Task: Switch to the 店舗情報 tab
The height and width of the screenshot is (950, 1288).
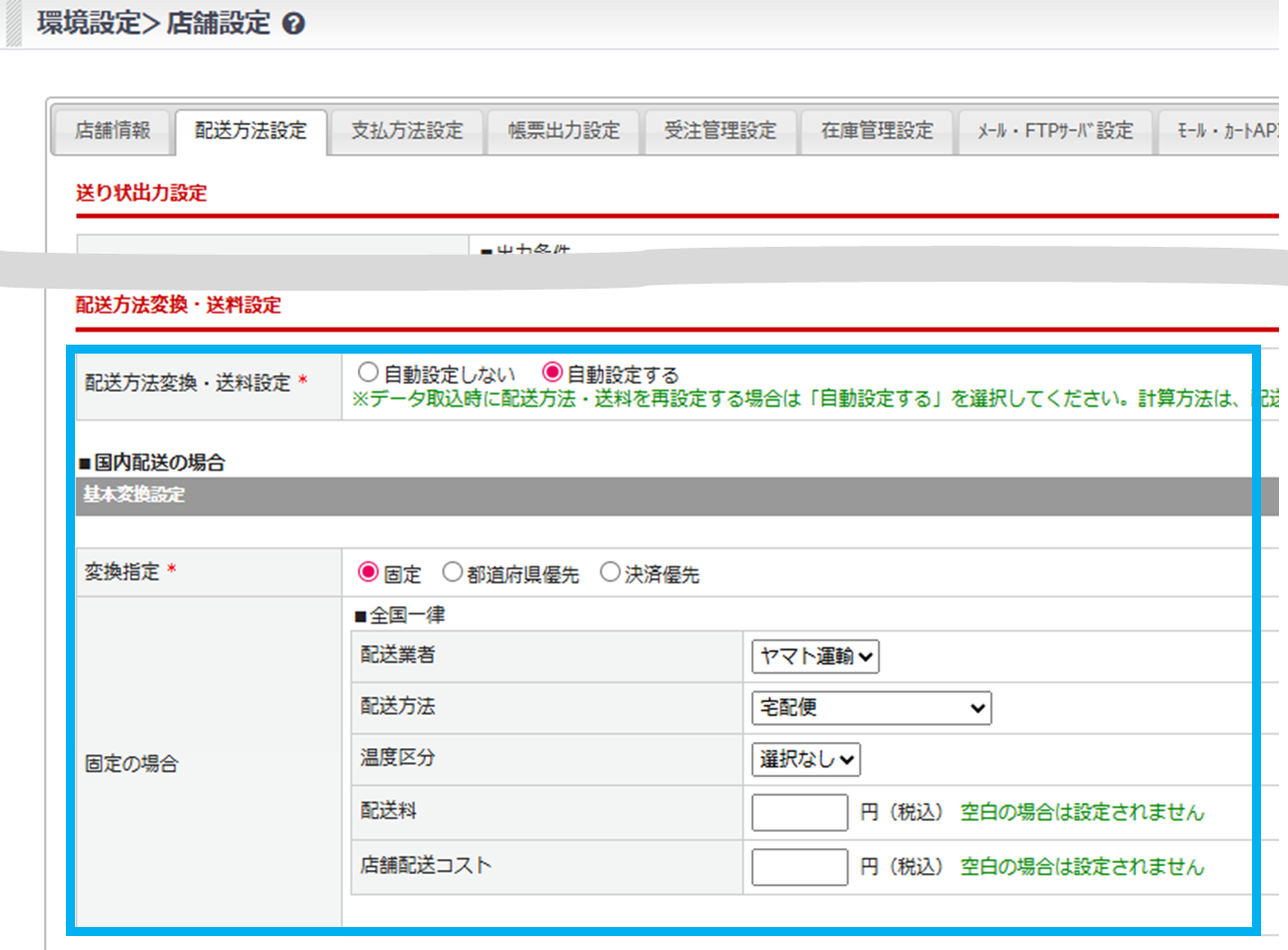Action: click(112, 131)
